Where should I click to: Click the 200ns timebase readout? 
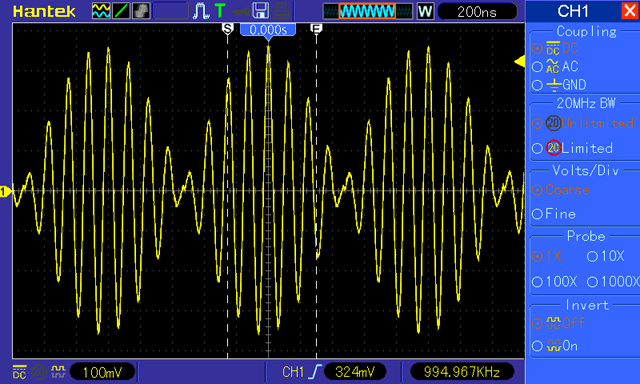(x=477, y=11)
